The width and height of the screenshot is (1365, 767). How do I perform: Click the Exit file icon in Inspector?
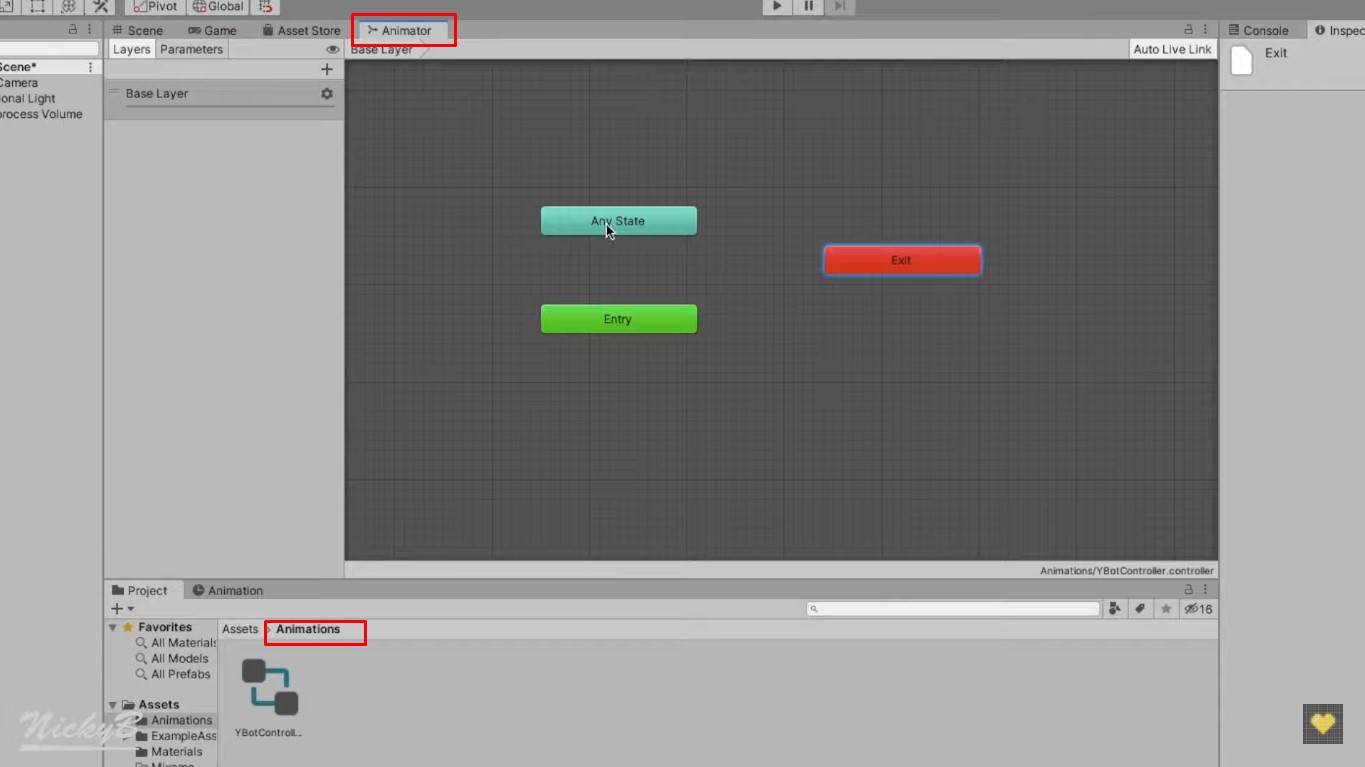click(x=1241, y=60)
